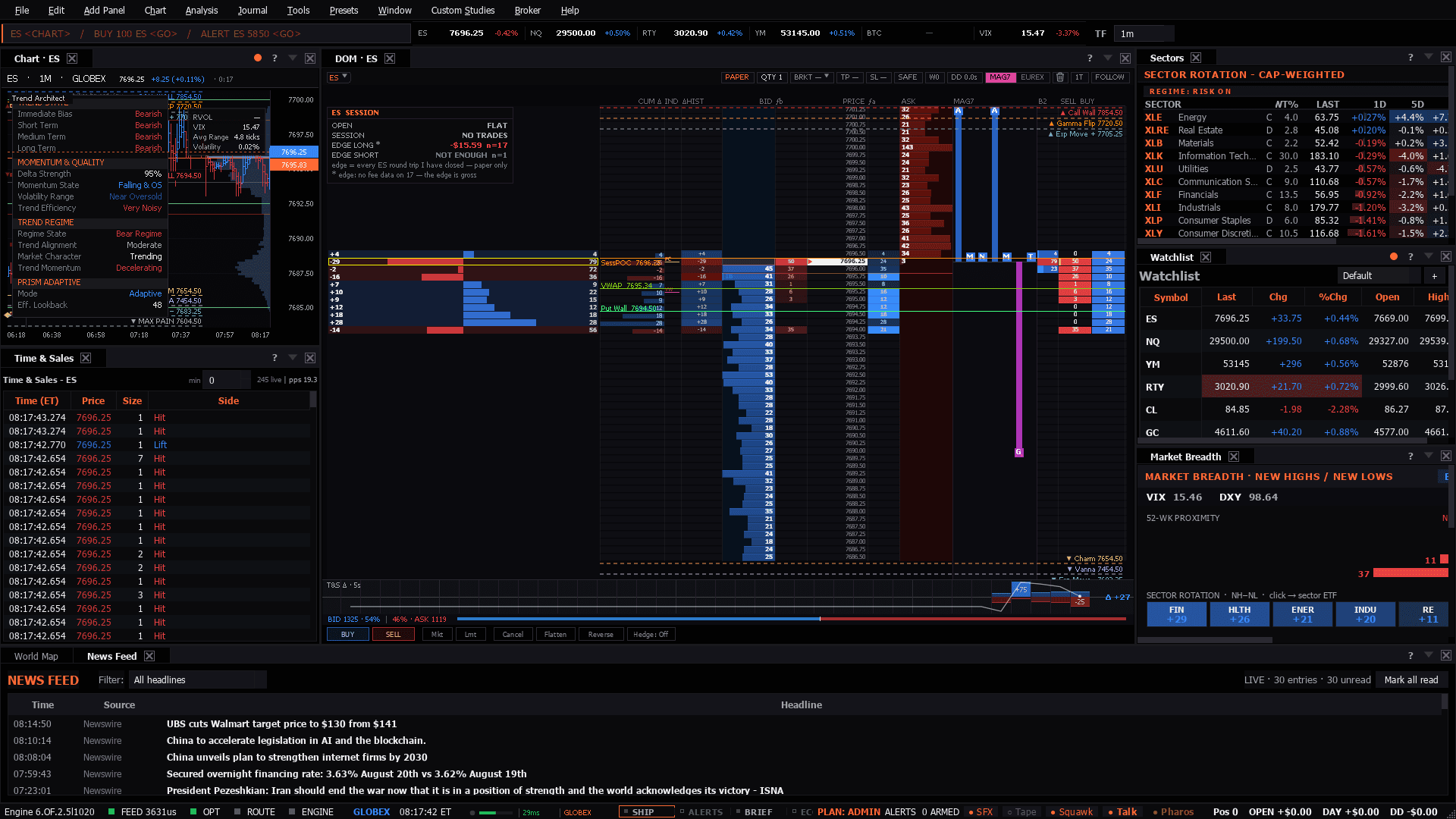Close the DOM · ES tab
The height and width of the screenshot is (819, 1456).
[x=390, y=58]
